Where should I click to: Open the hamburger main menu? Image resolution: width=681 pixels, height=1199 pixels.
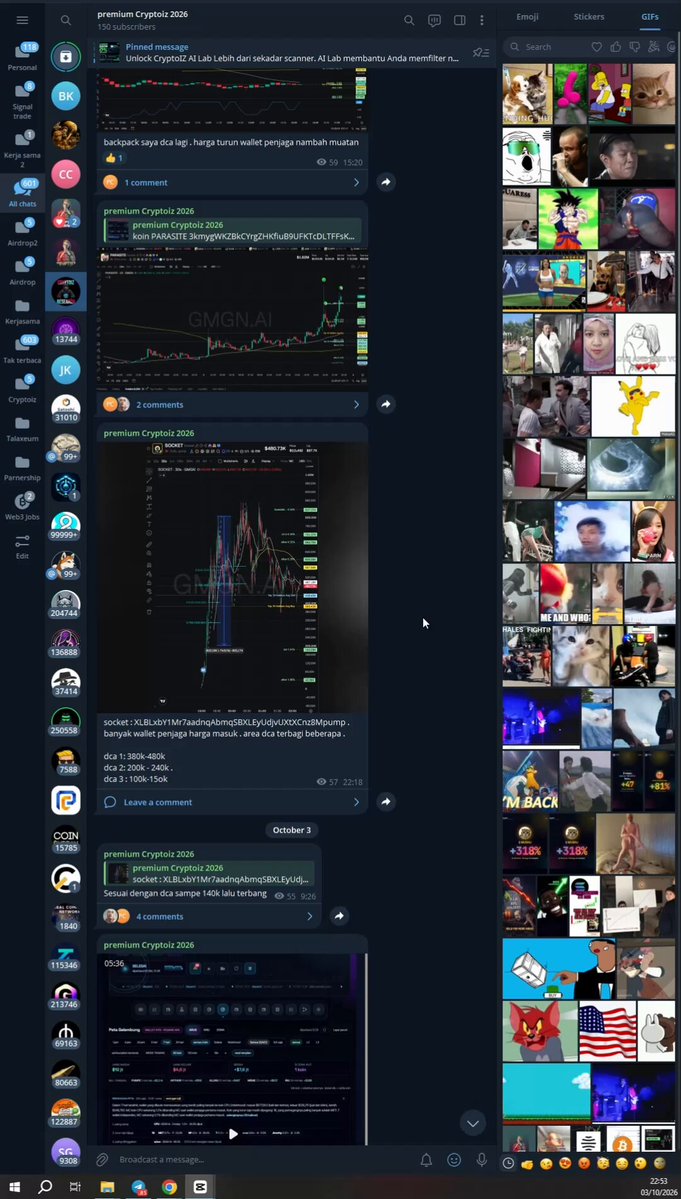click(x=22, y=20)
